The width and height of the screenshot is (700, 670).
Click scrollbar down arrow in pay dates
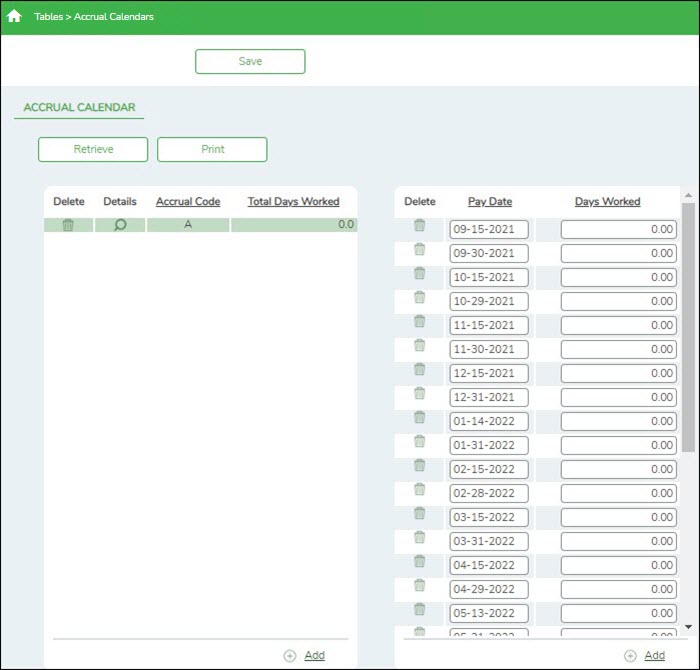pyautogui.click(x=688, y=627)
